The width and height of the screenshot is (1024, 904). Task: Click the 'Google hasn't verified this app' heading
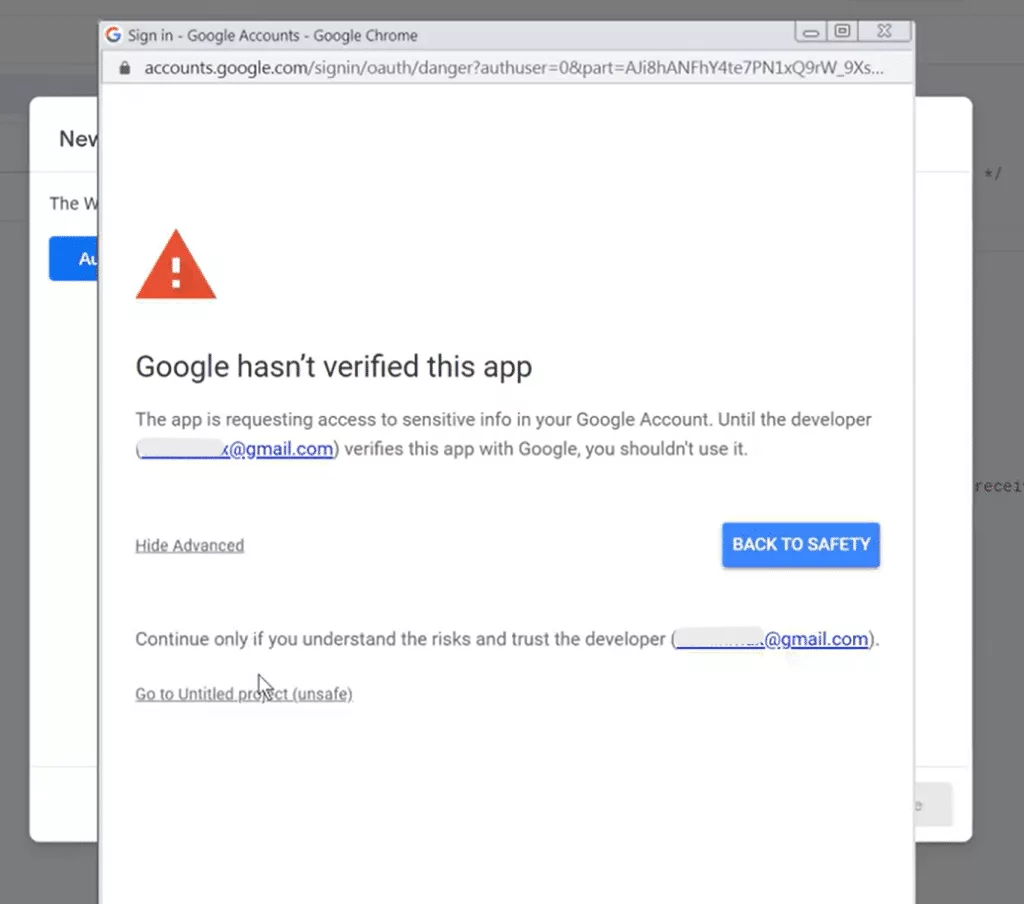334,366
